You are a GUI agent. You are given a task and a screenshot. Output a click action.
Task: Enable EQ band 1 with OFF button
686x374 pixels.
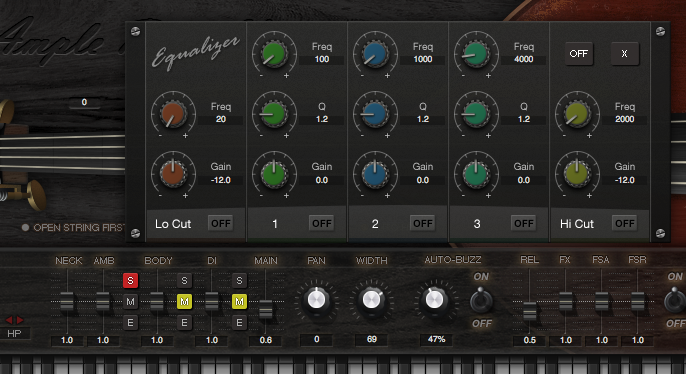pyautogui.click(x=322, y=224)
